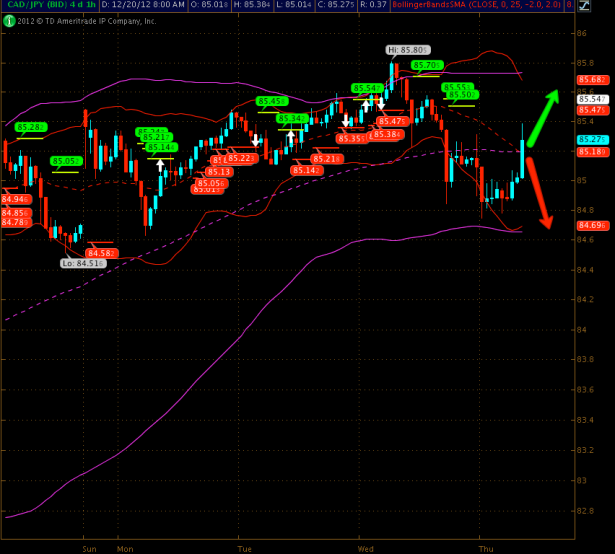615x554 pixels.
Task: Click the red 84.69 lower band tag
Action: (x=590, y=226)
